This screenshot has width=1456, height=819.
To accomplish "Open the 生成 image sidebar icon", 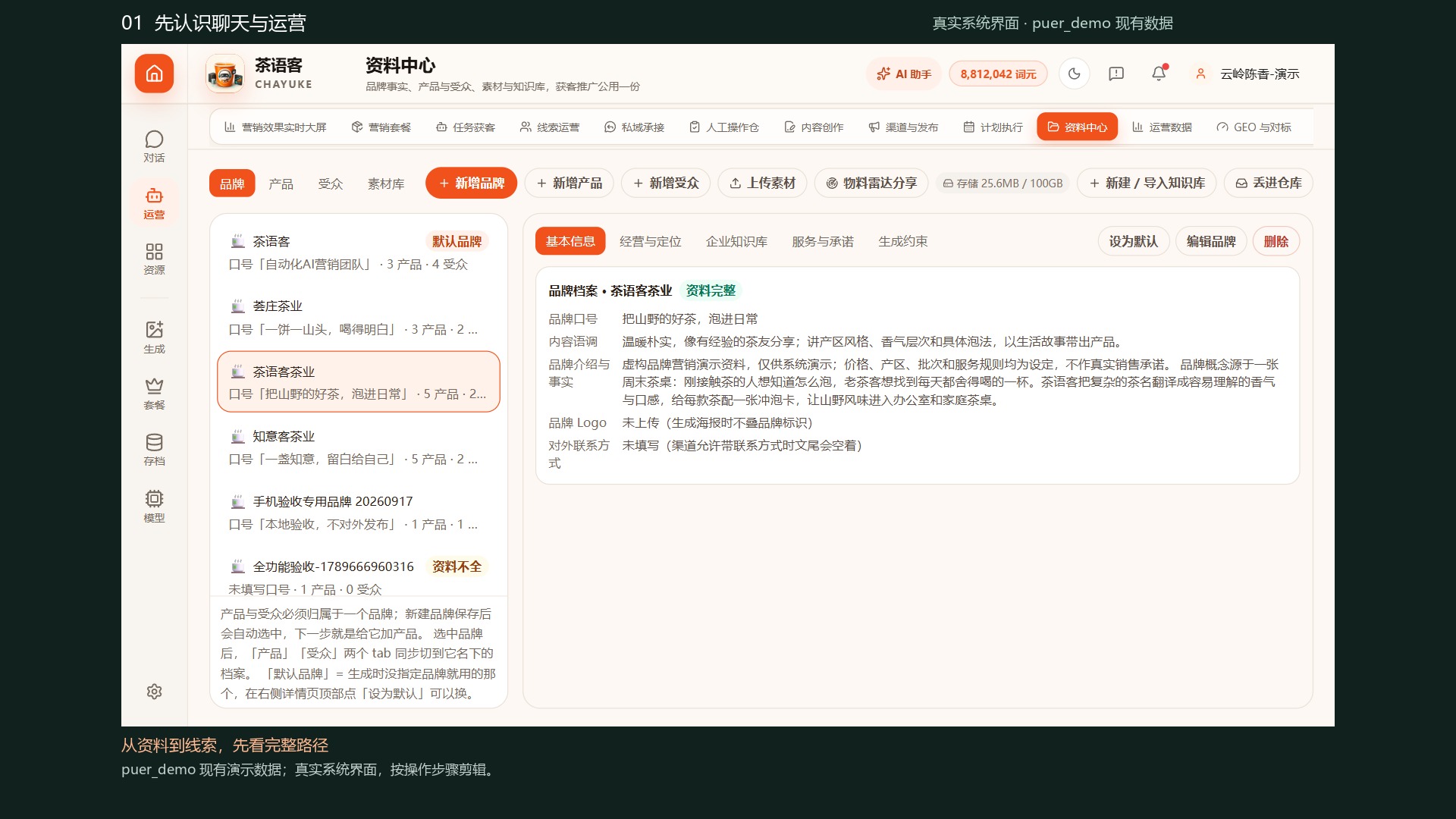I will pyautogui.click(x=154, y=337).
